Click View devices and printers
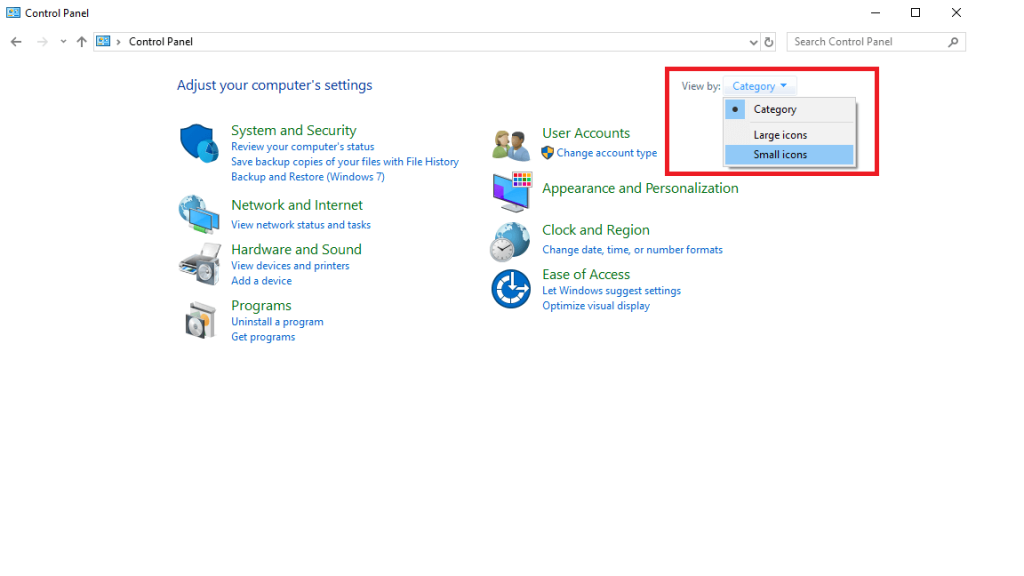This screenshot has height=576, width=1024. [290, 266]
